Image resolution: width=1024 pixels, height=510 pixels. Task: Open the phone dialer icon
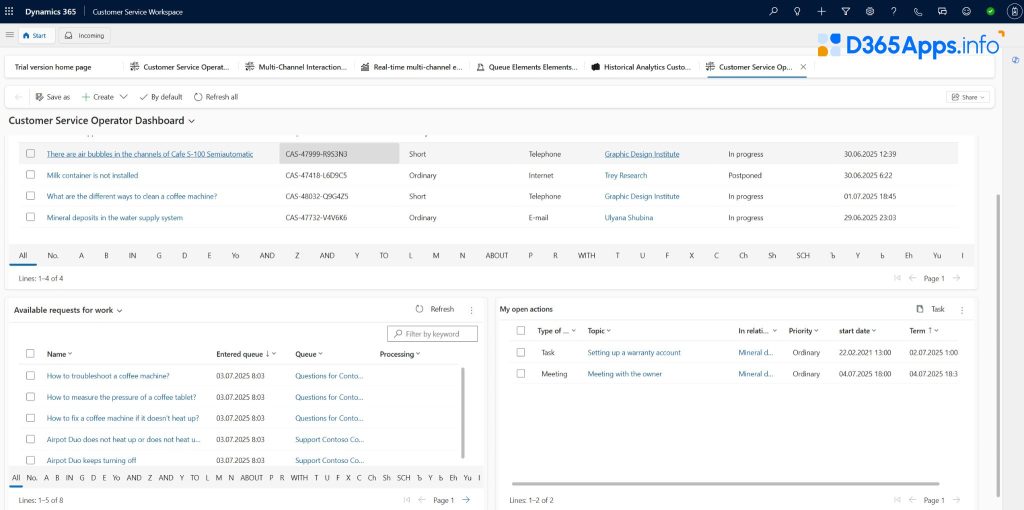click(x=918, y=11)
